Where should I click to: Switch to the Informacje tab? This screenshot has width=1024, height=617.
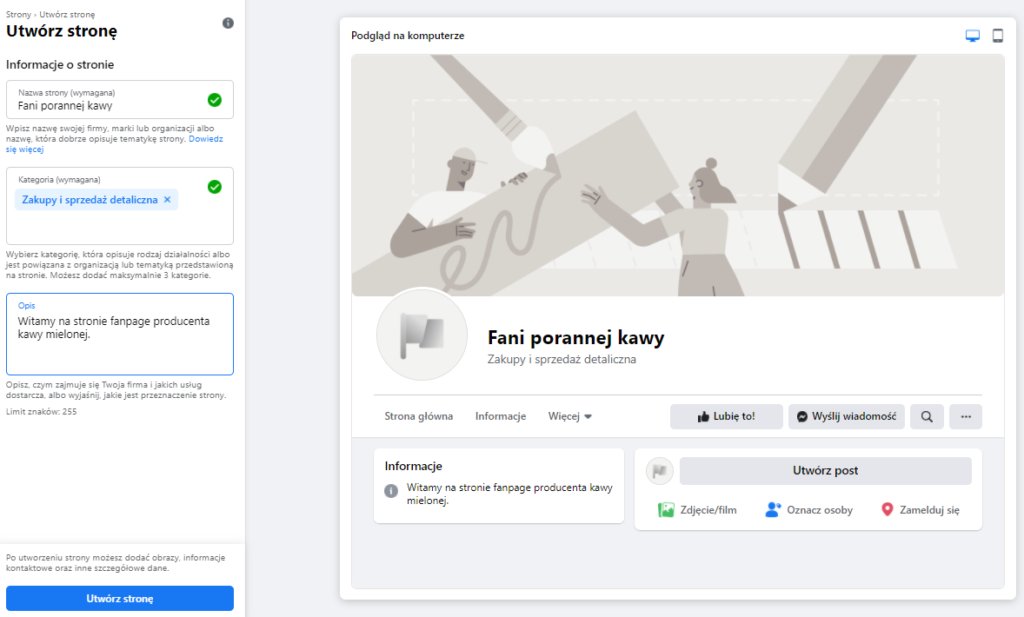pyautogui.click(x=500, y=416)
